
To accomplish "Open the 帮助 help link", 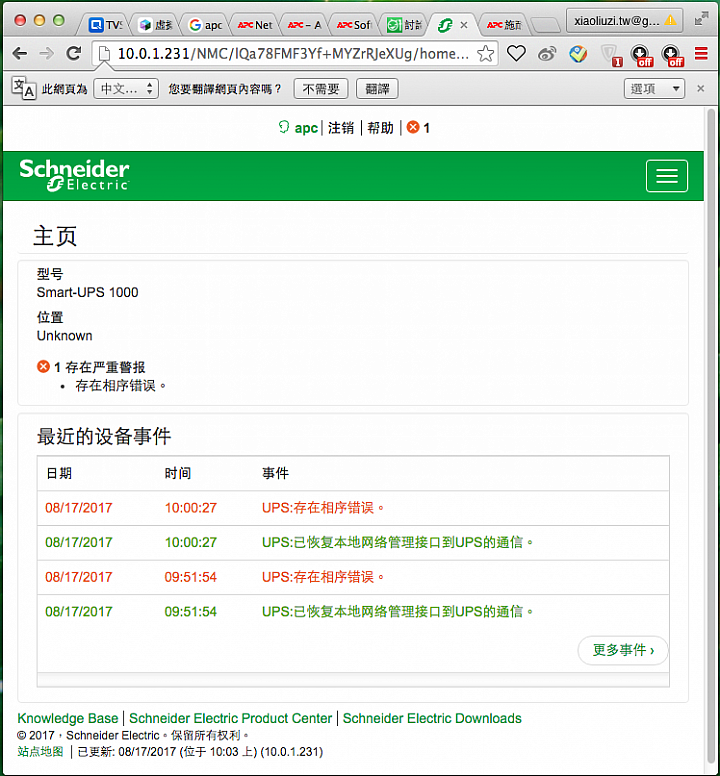I will 380,128.
